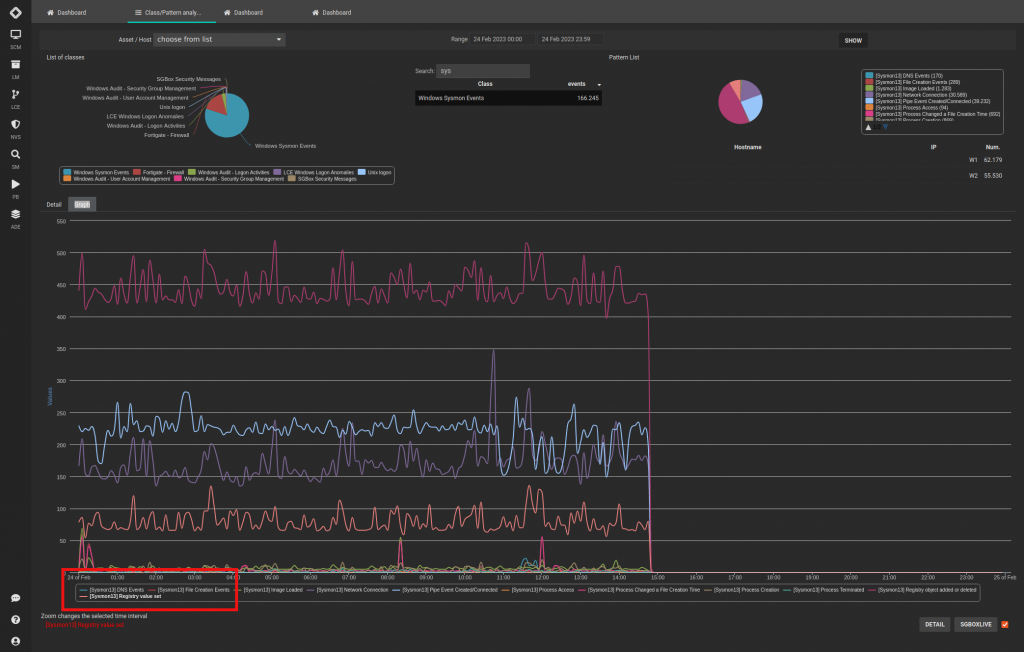This screenshot has height=652, width=1024.
Task: Toggle Network Connection graph series
Action: [x=347, y=590]
